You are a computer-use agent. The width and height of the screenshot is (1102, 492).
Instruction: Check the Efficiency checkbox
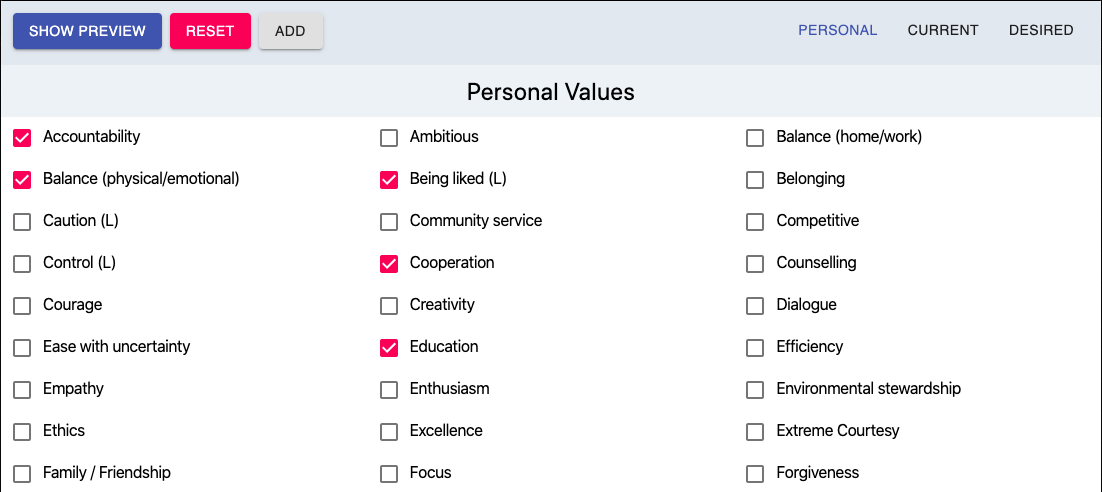point(755,348)
